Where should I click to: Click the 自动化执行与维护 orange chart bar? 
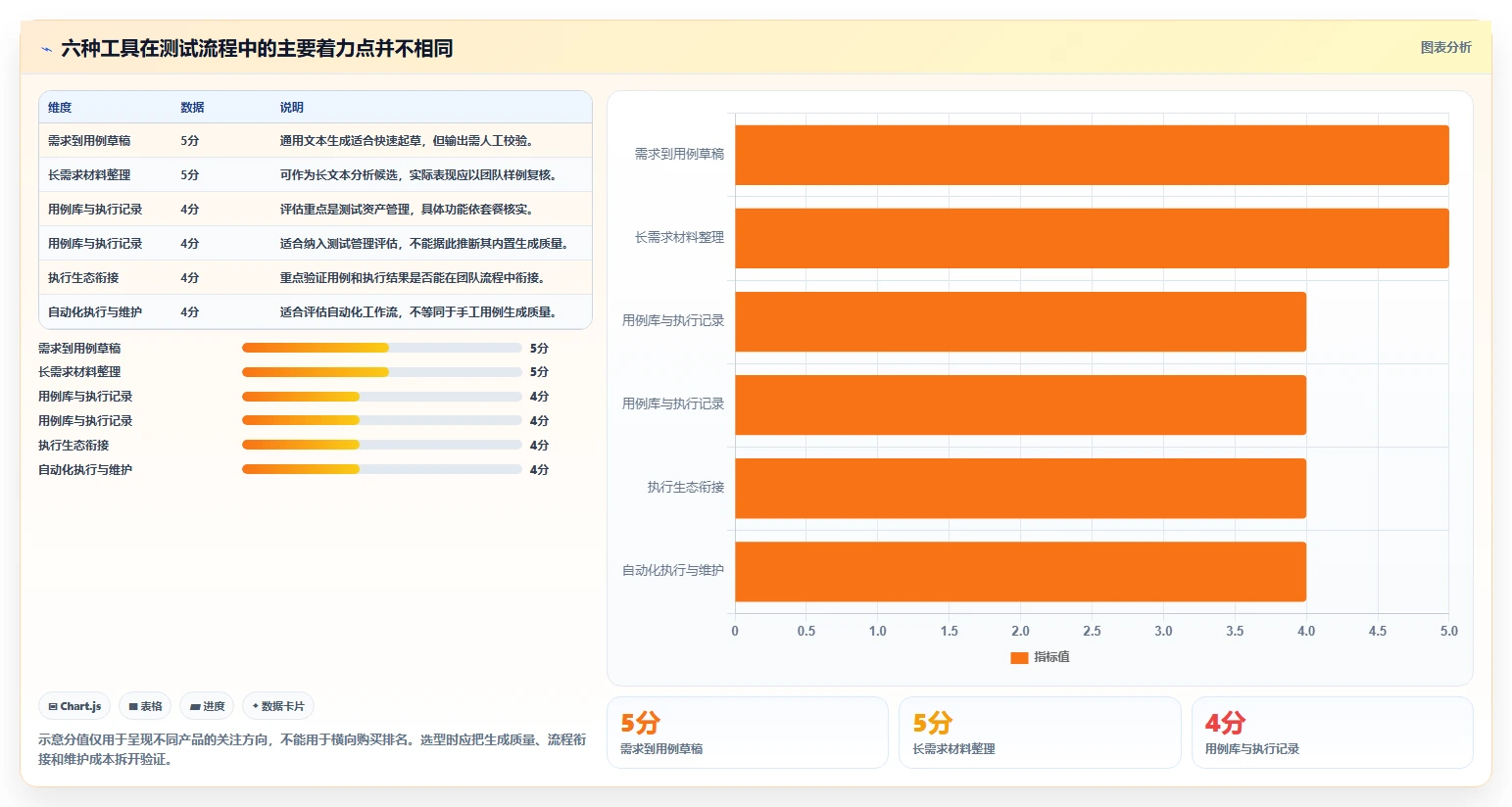(x=1020, y=572)
